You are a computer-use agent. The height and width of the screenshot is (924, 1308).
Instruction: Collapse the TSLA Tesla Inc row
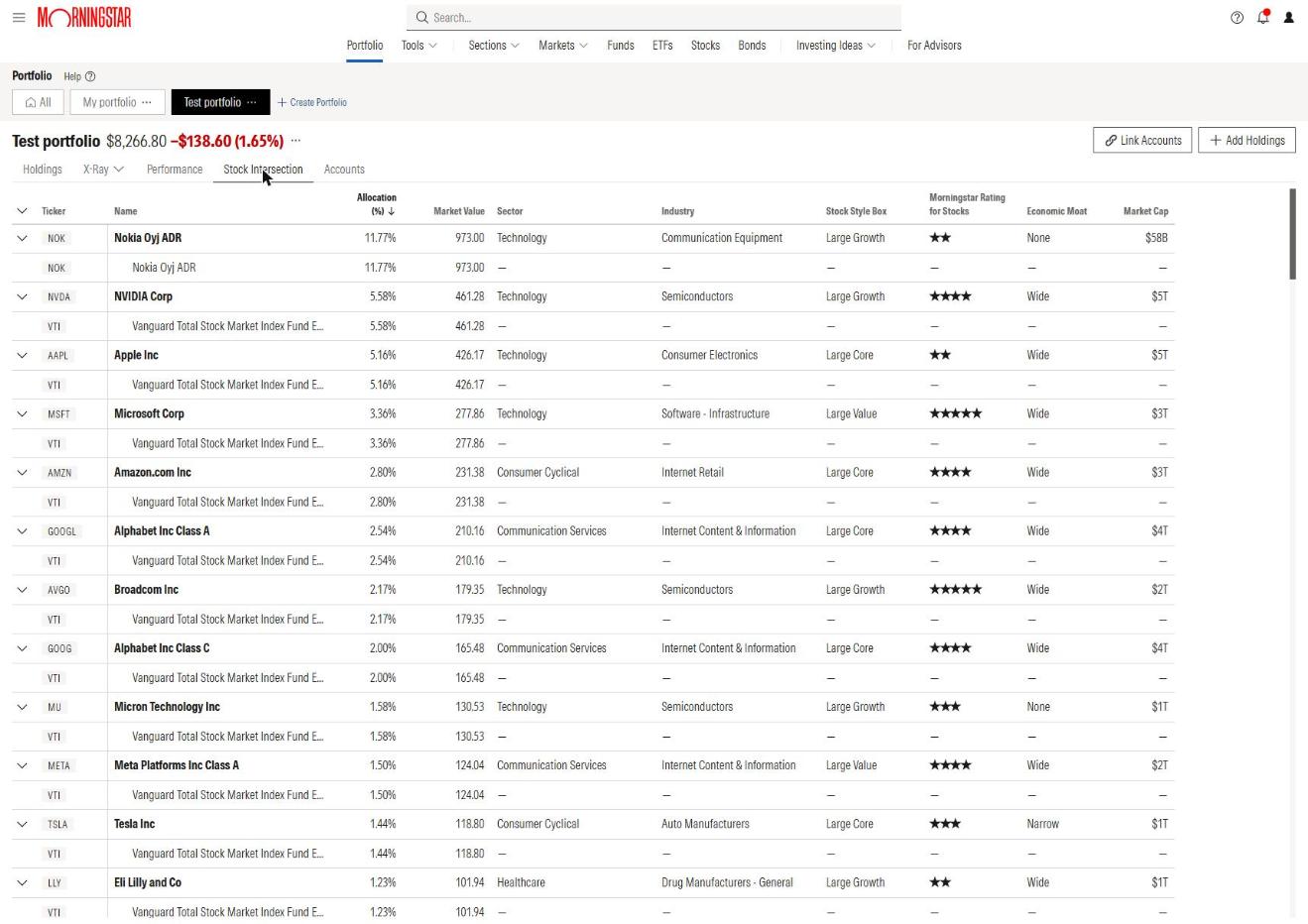pos(22,824)
